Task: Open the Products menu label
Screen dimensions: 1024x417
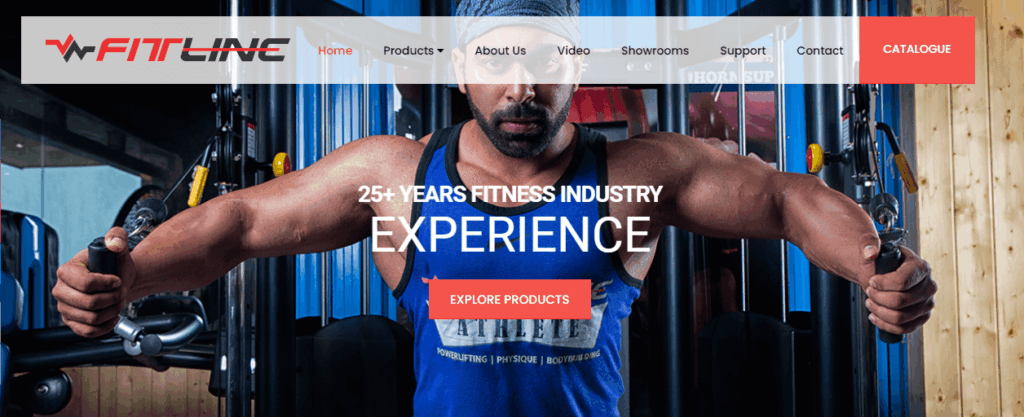Action: (x=408, y=50)
